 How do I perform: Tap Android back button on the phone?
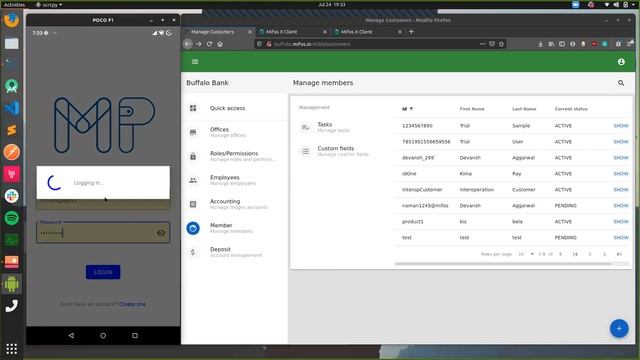71,336
